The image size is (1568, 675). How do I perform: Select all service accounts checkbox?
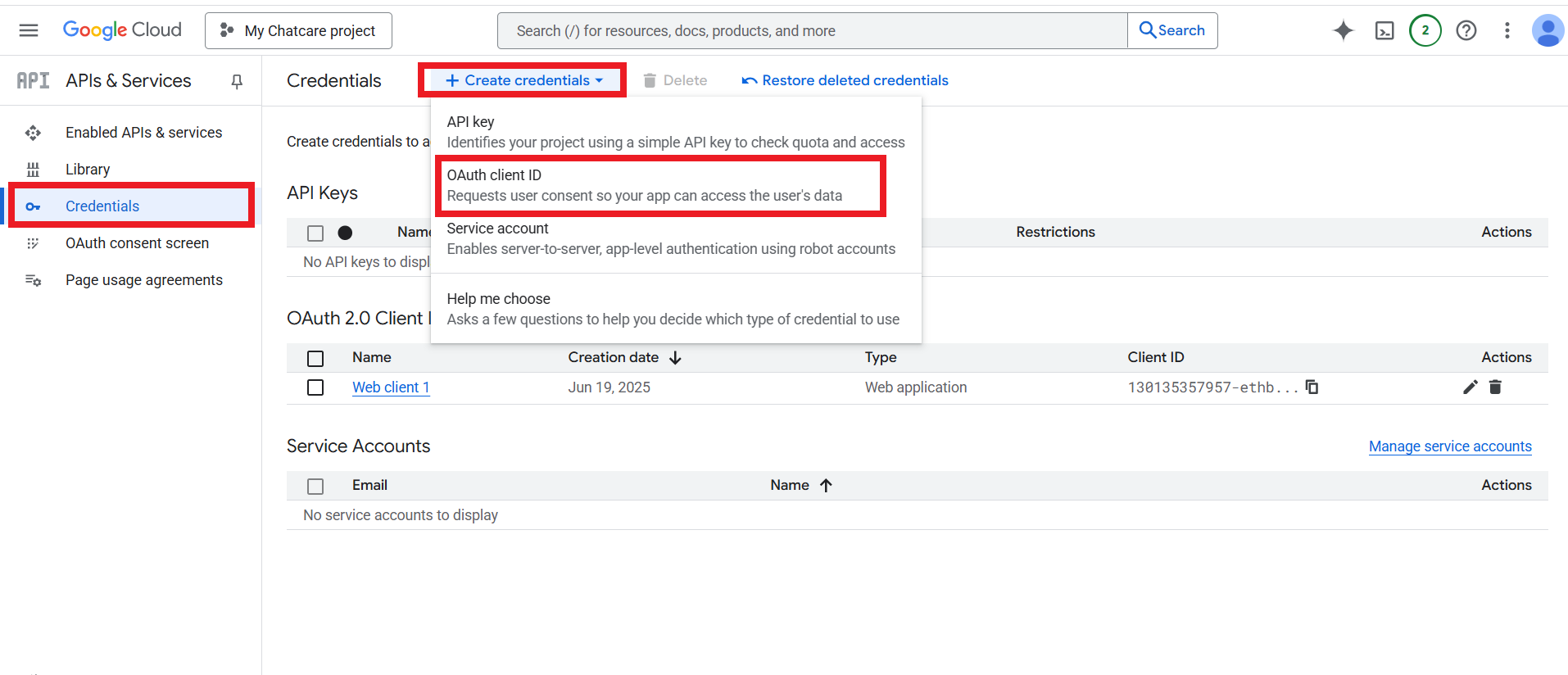315,487
